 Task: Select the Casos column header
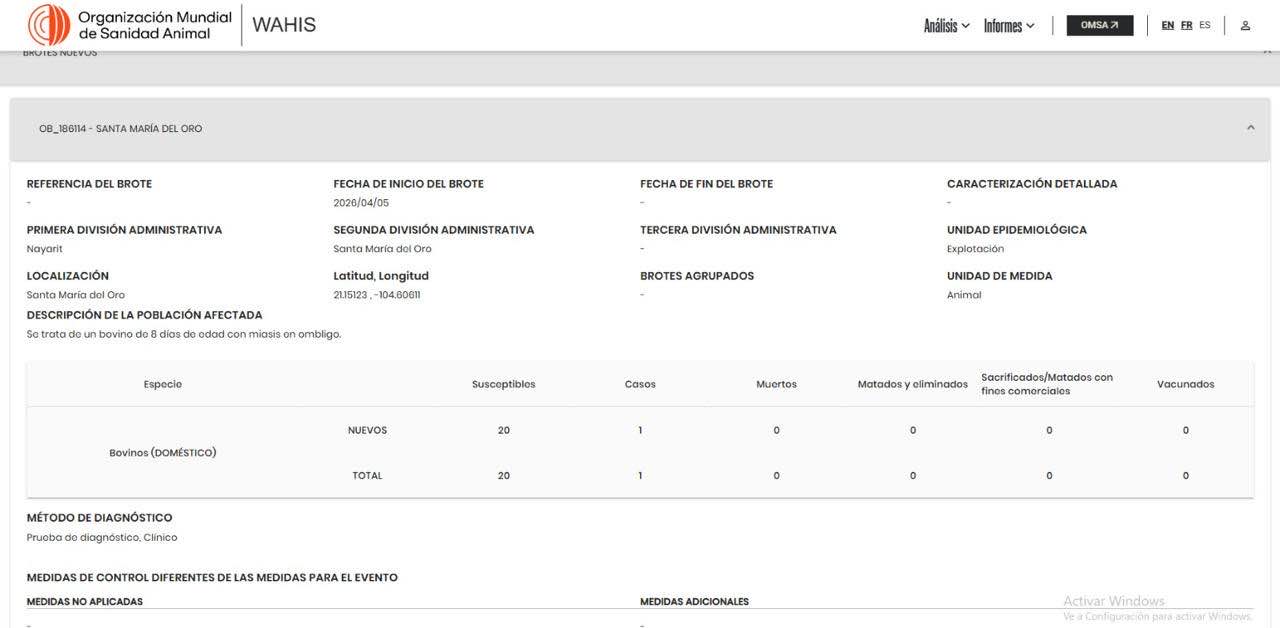coord(640,384)
